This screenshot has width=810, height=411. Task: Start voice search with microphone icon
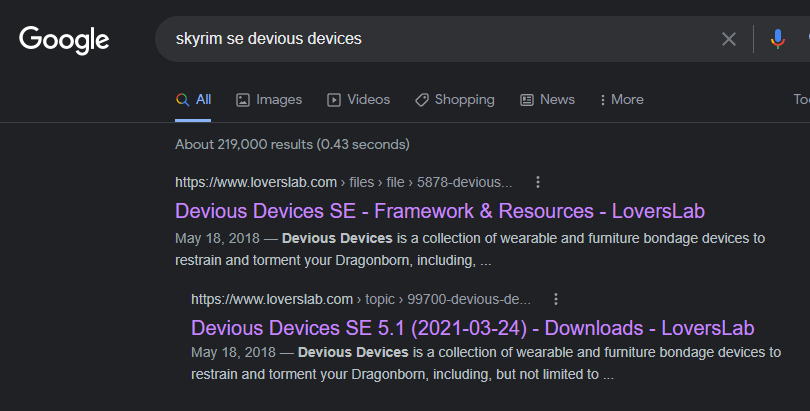click(x=777, y=39)
